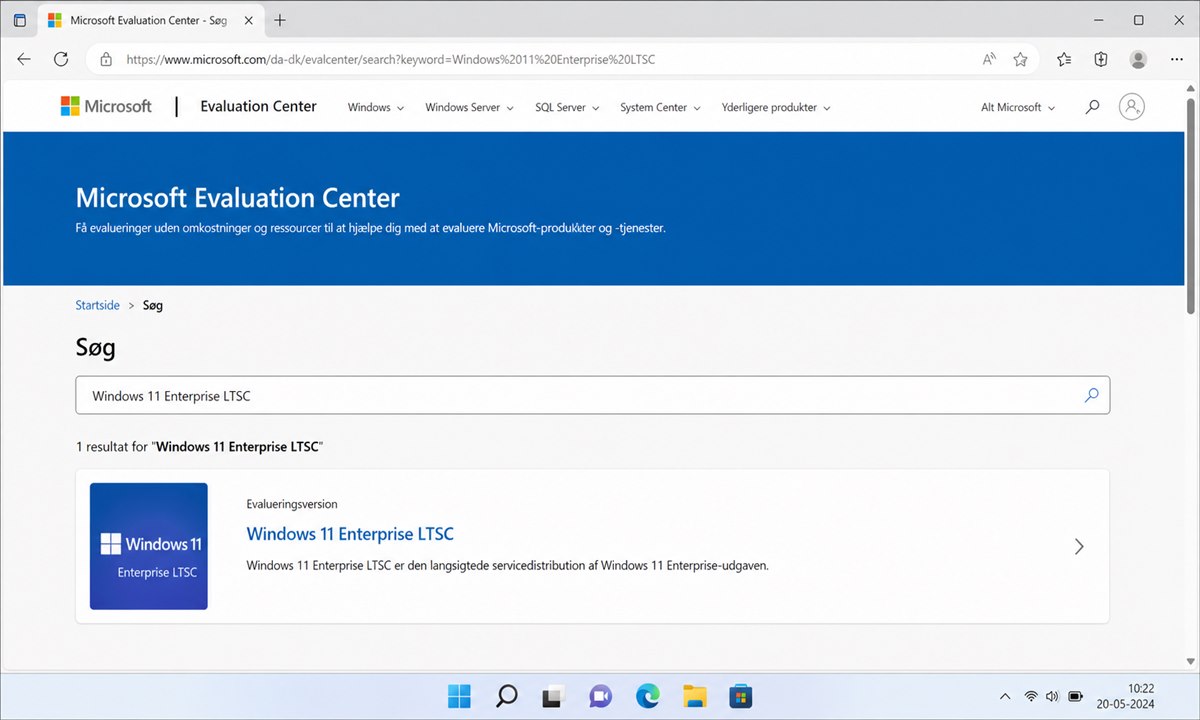The image size is (1200, 720).
Task: Click the Microsoft logo
Action: 106,106
